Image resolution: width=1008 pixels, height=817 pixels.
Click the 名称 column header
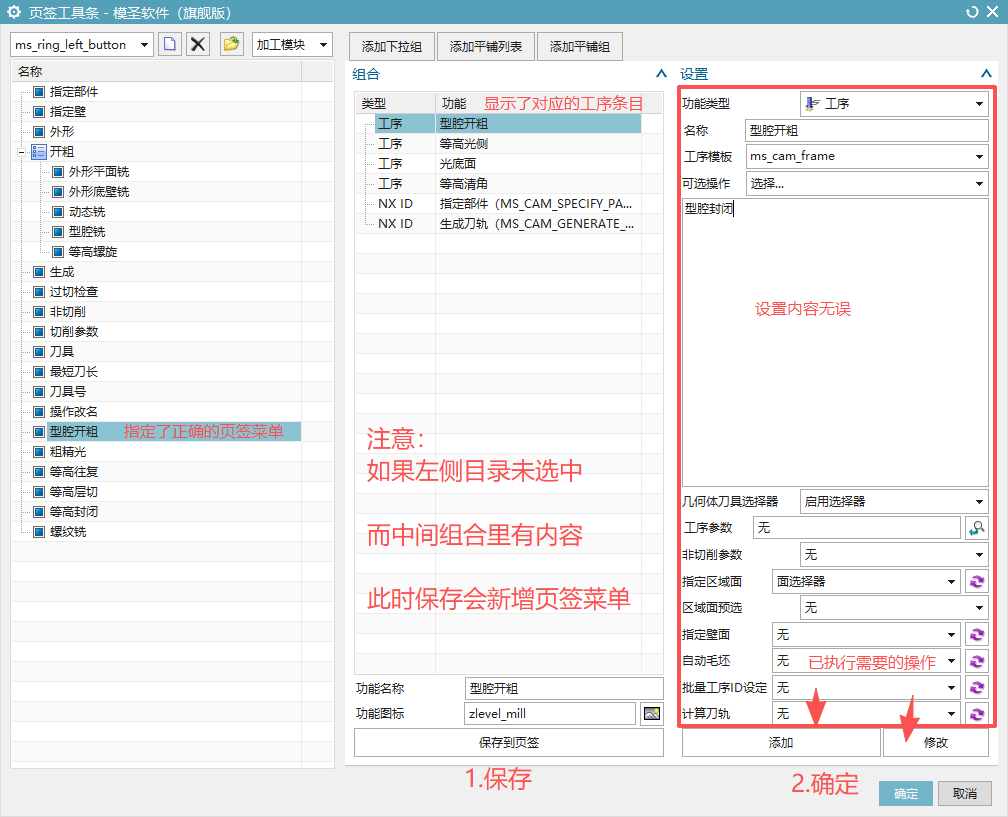156,71
